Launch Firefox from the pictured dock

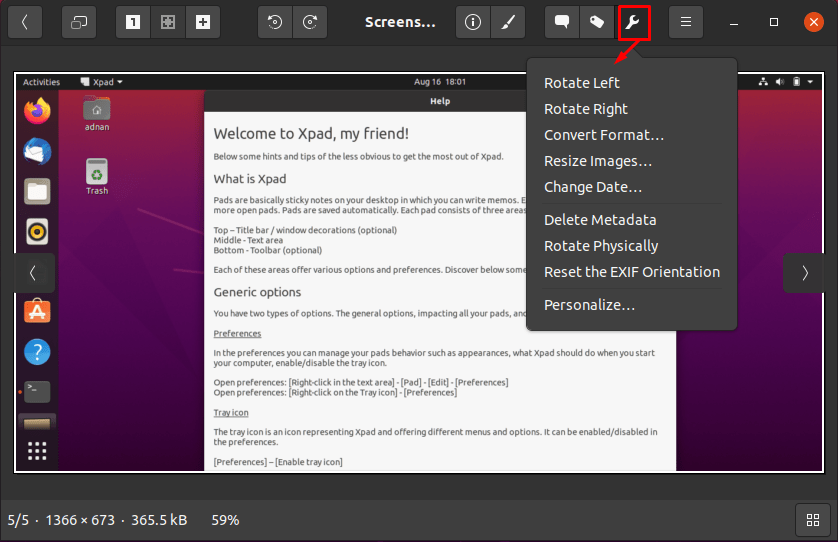[37, 111]
